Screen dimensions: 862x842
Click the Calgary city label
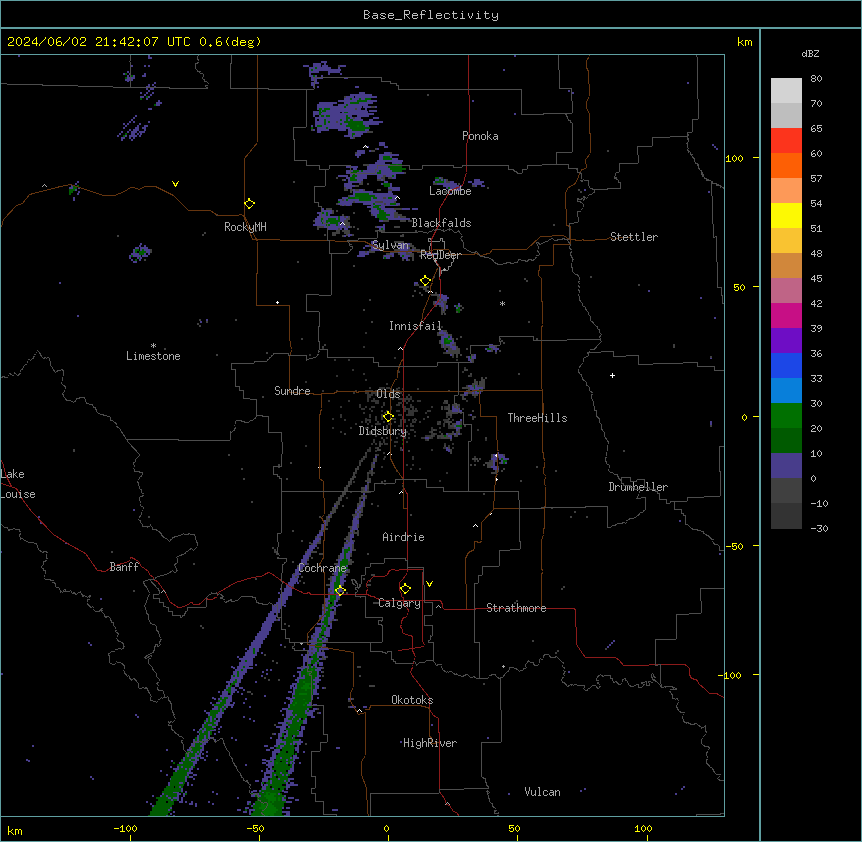pyautogui.click(x=399, y=603)
